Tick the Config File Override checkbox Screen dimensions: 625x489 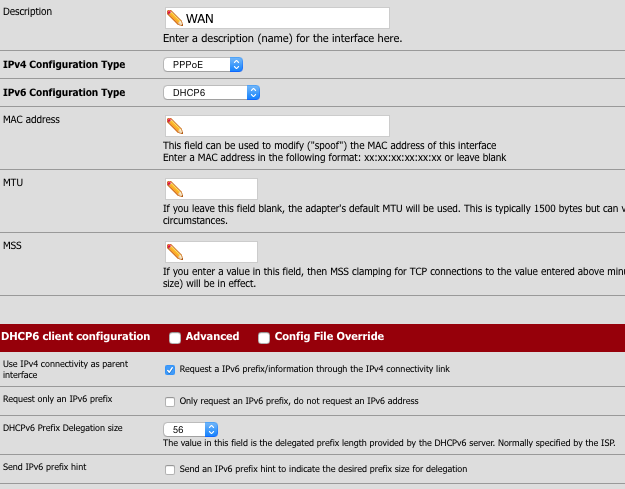point(264,337)
